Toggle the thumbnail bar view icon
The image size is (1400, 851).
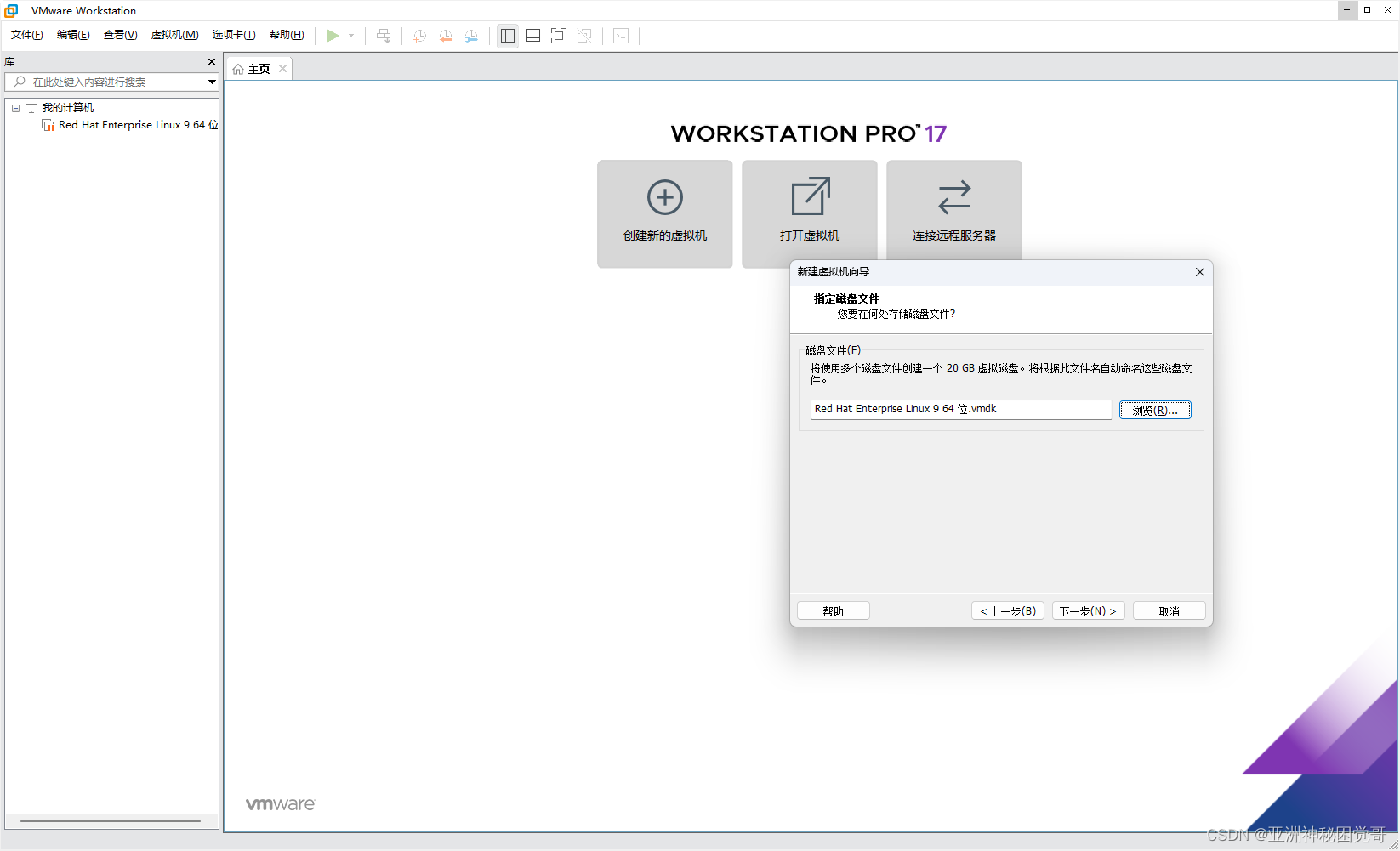click(533, 36)
